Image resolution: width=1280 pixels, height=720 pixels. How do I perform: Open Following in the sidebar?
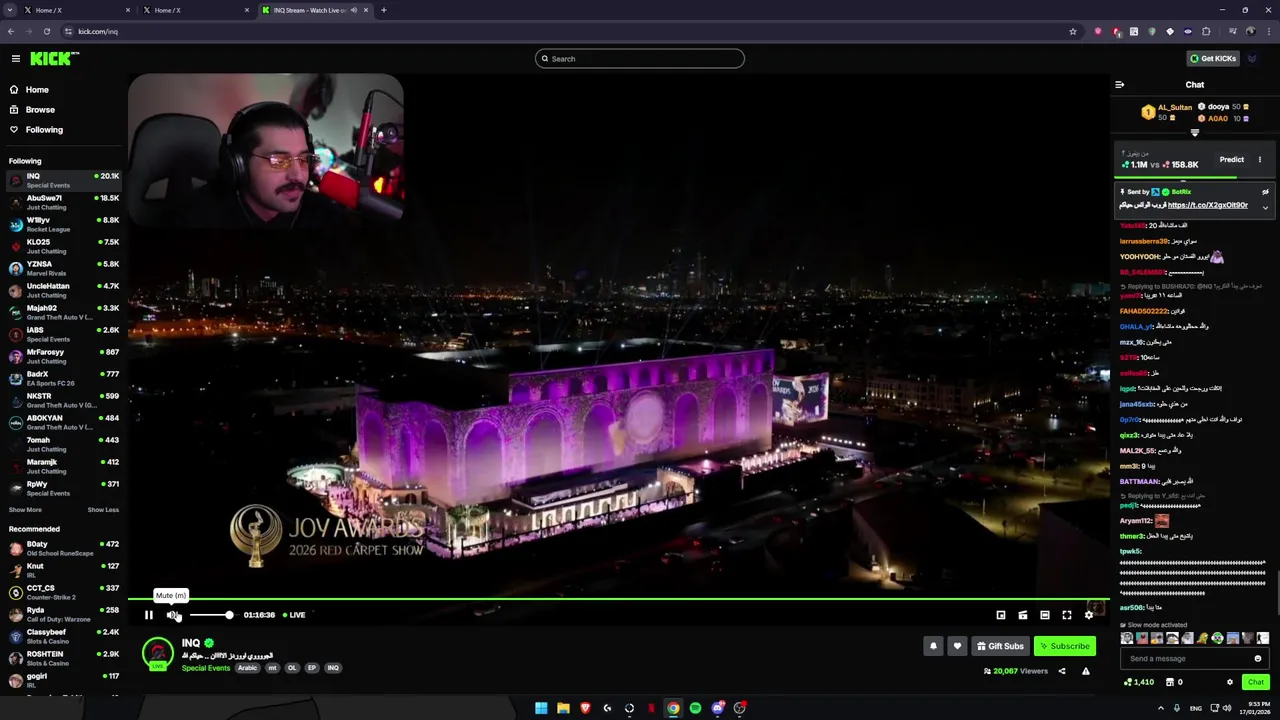click(x=44, y=130)
